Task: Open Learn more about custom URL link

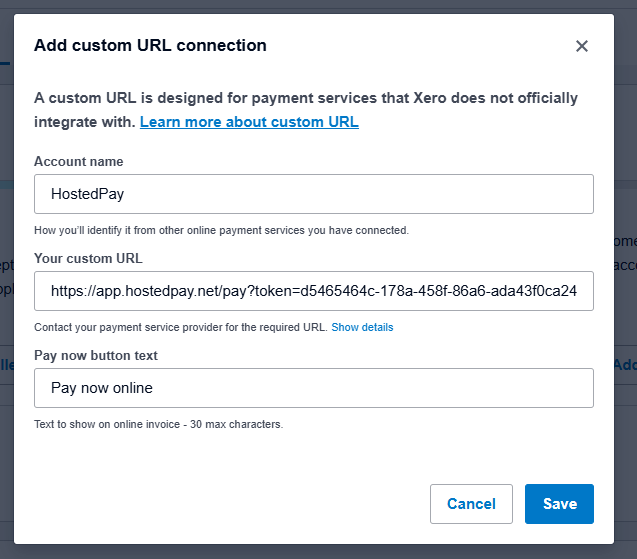Action: pyautogui.click(x=249, y=122)
